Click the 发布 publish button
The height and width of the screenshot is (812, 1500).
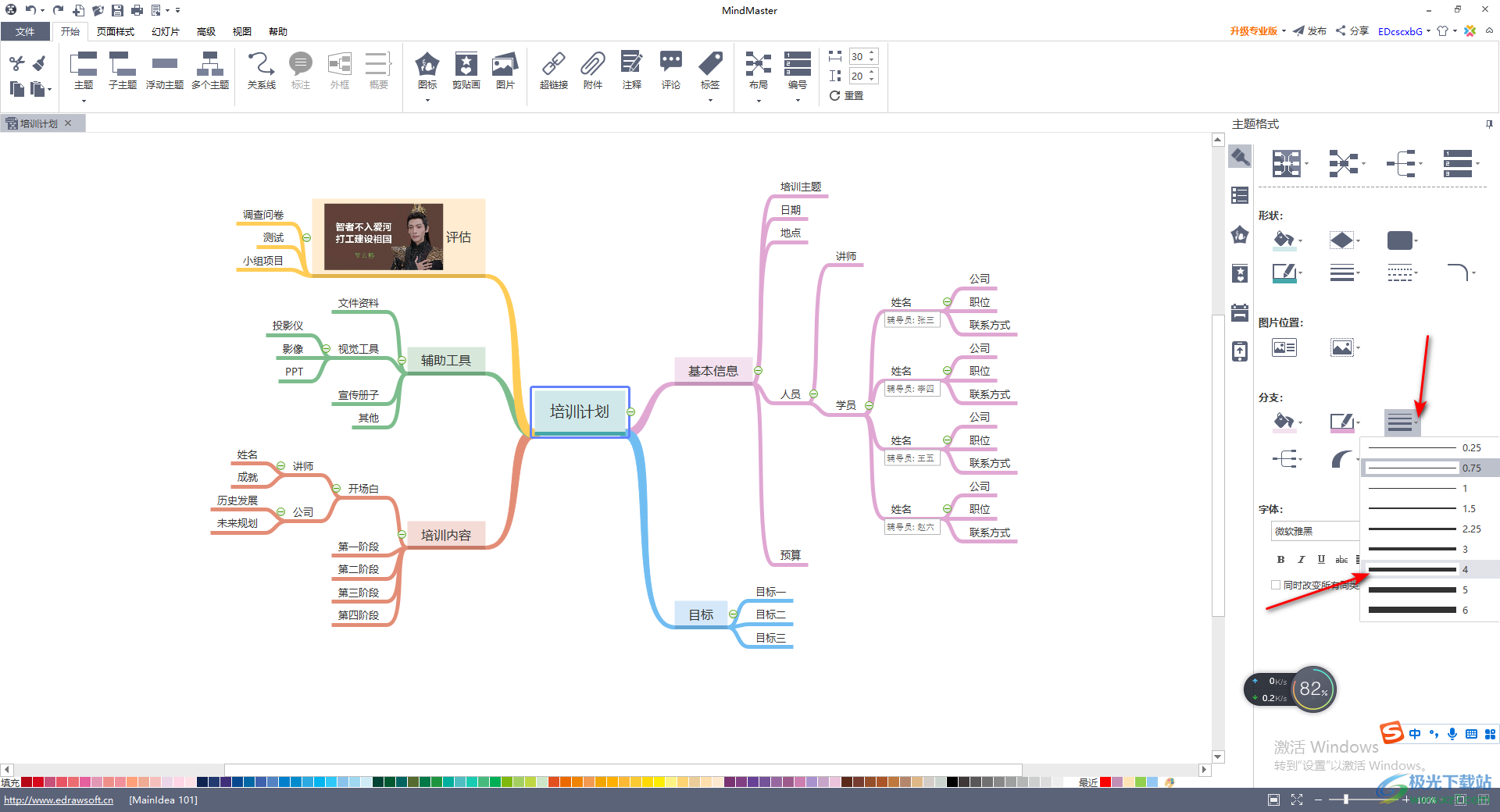(x=1309, y=31)
